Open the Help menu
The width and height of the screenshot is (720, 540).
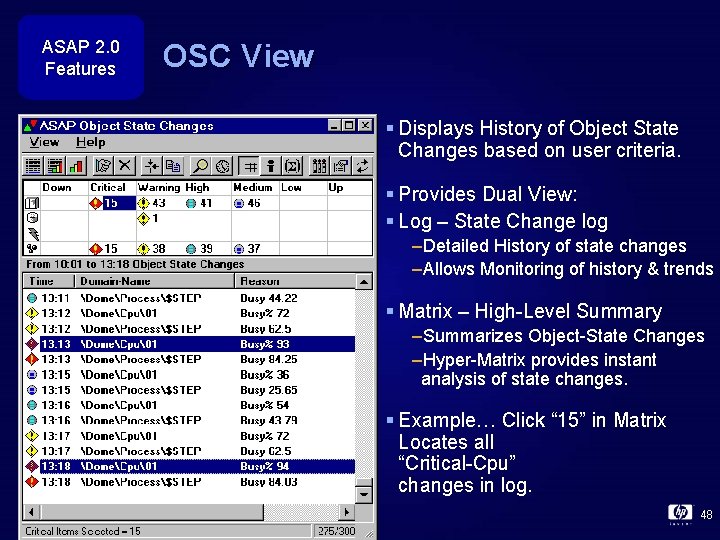click(90, 142)
